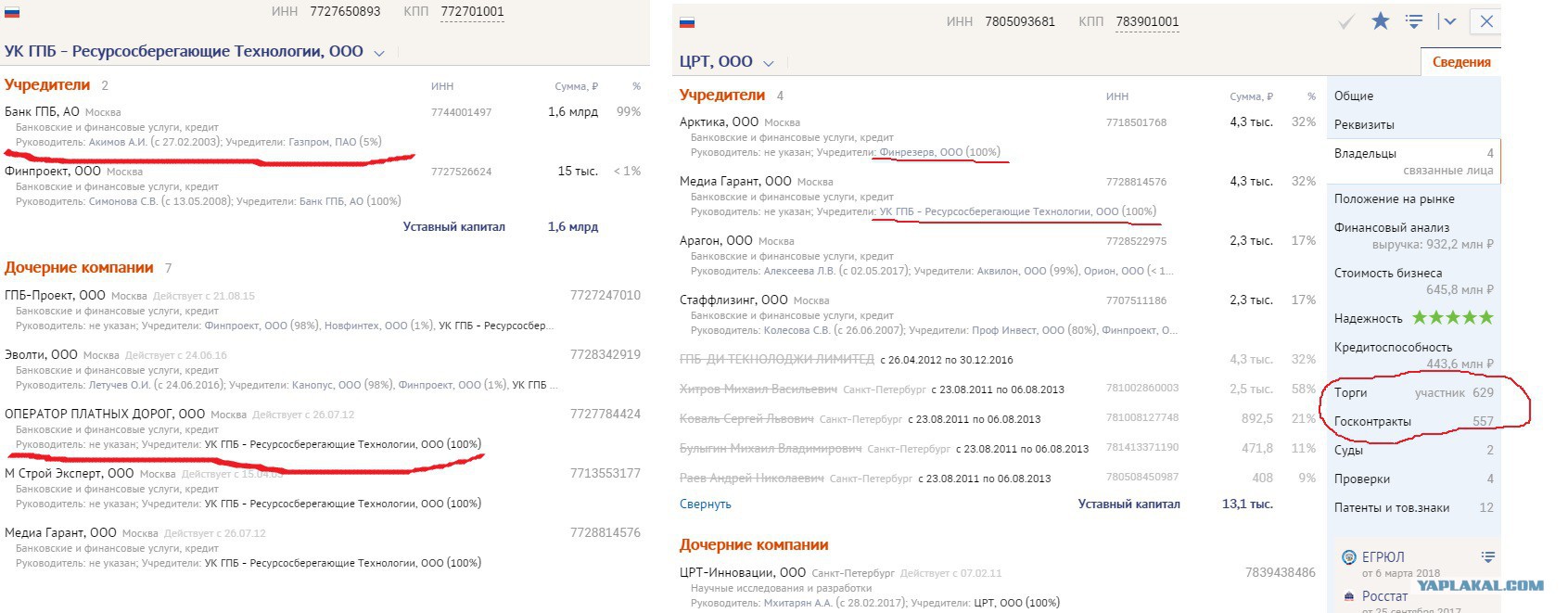Click the five-star Надежность rating
This screenshot has height=613, width=1568.
pyautogui.click(x=1452, y=318)
